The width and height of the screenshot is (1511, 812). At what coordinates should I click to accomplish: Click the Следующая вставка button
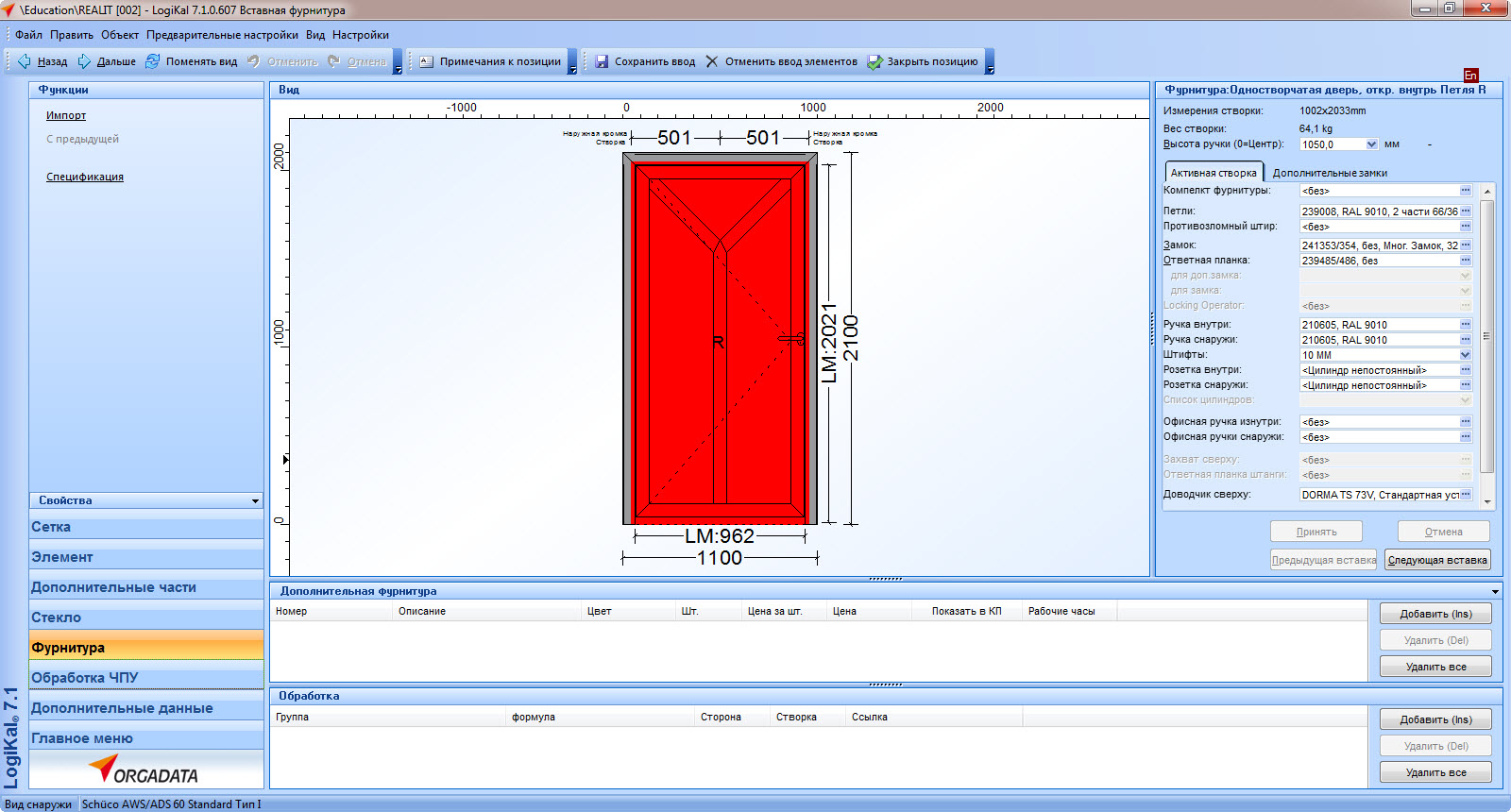(x=1437, y=560)
